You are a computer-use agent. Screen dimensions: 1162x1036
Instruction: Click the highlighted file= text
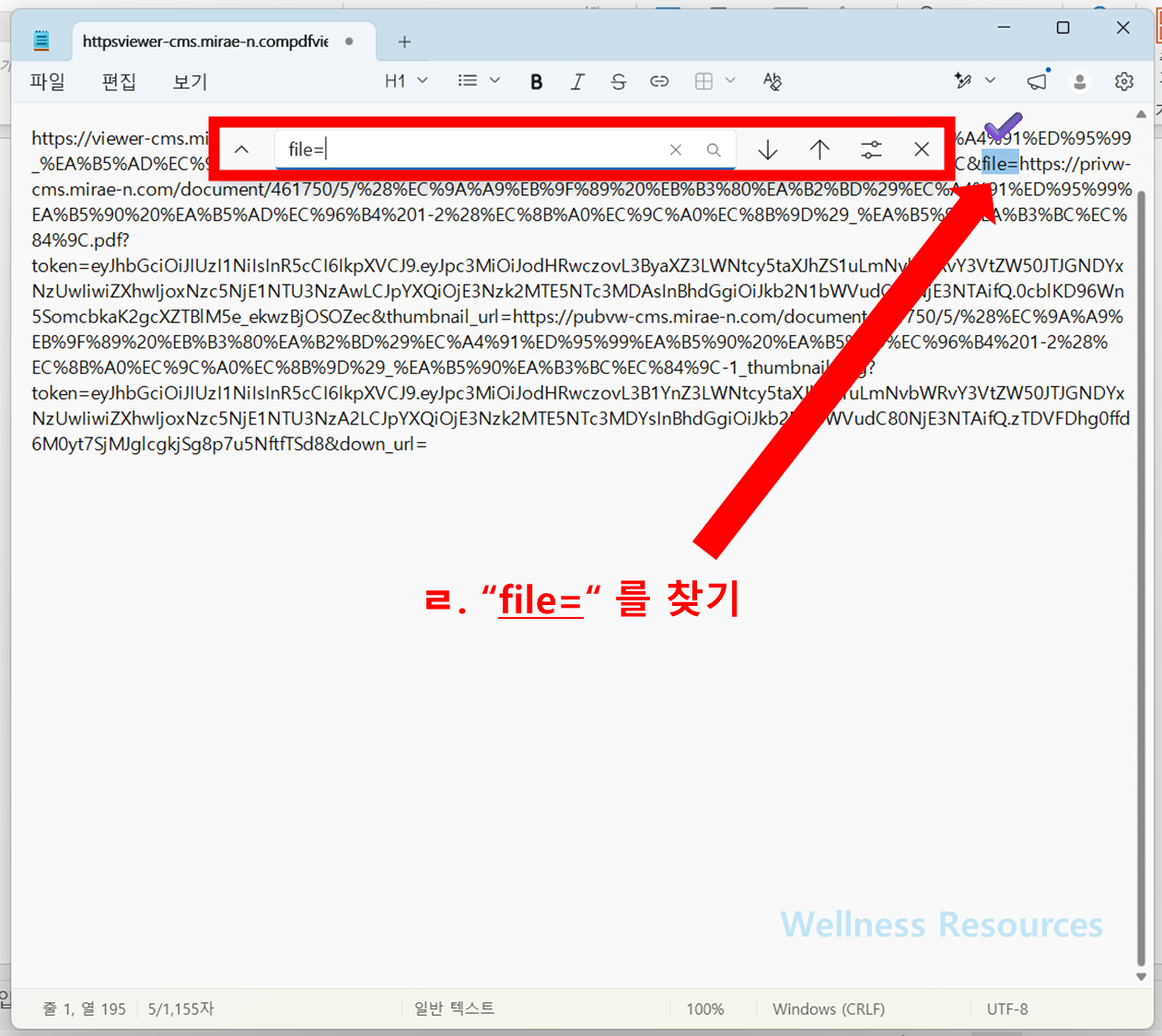coord(1000,164)
